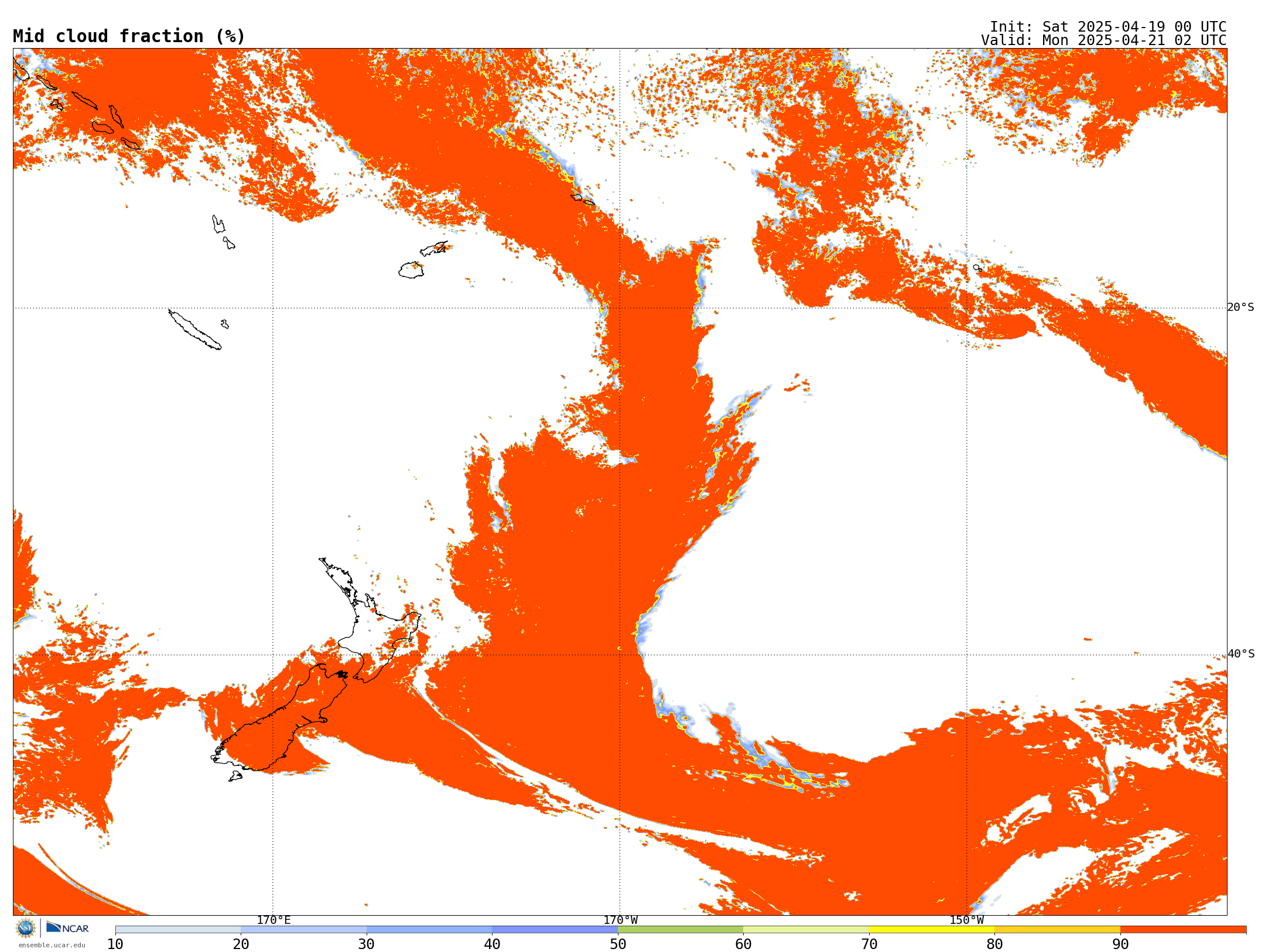Click the 60–70 pale yellow-green colorbar segment

[x=806, y=930]
